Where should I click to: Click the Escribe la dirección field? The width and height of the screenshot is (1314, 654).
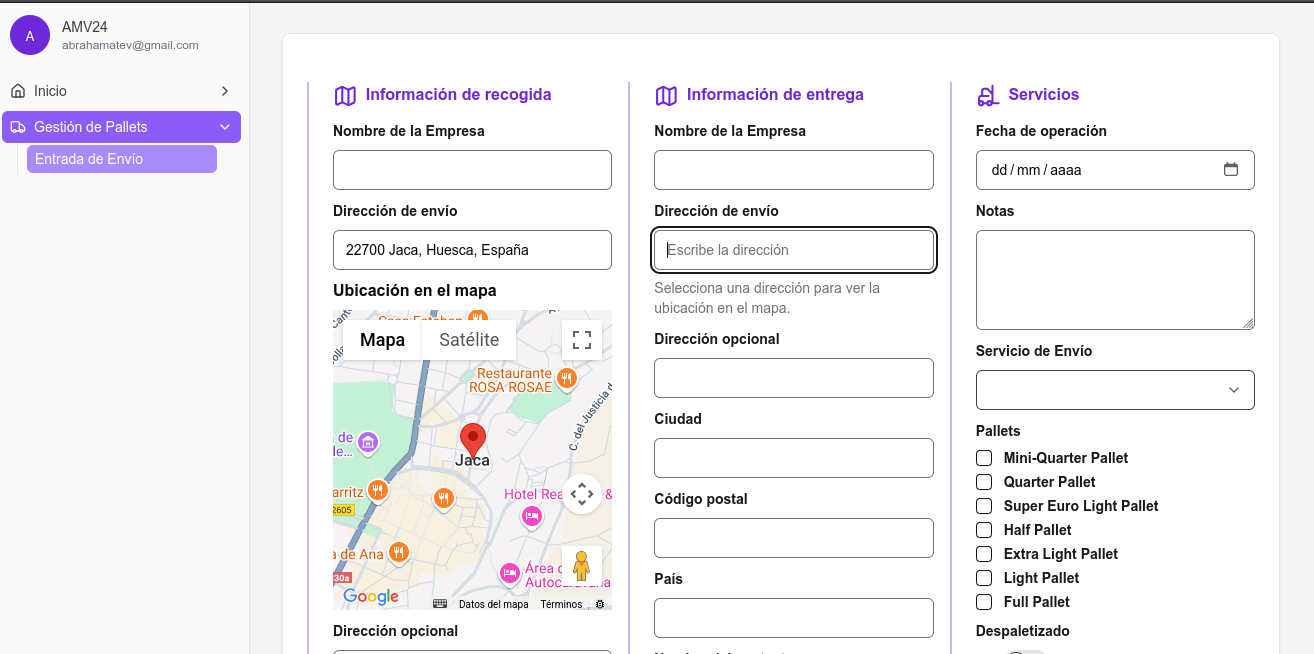coord(794,250)
